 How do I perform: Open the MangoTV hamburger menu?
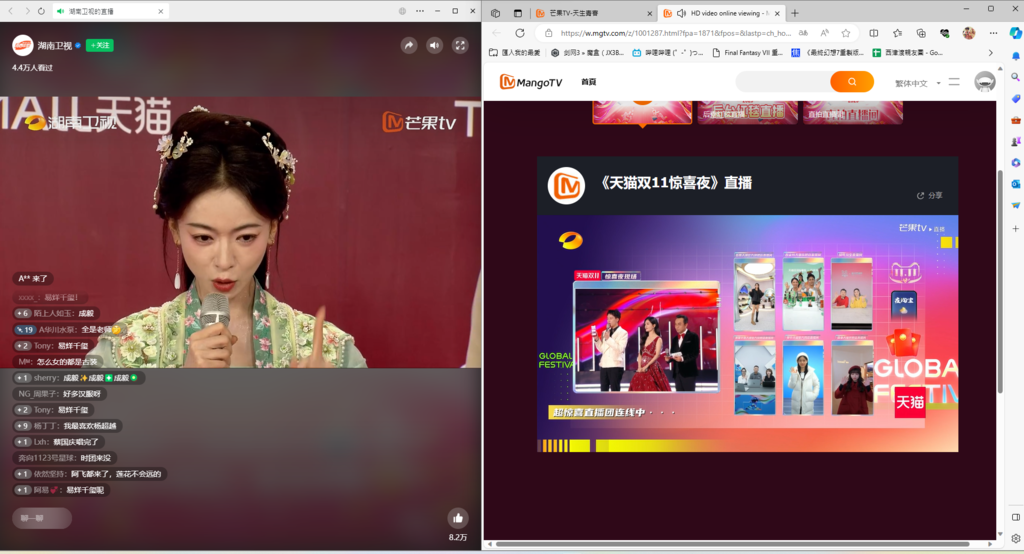954,82
